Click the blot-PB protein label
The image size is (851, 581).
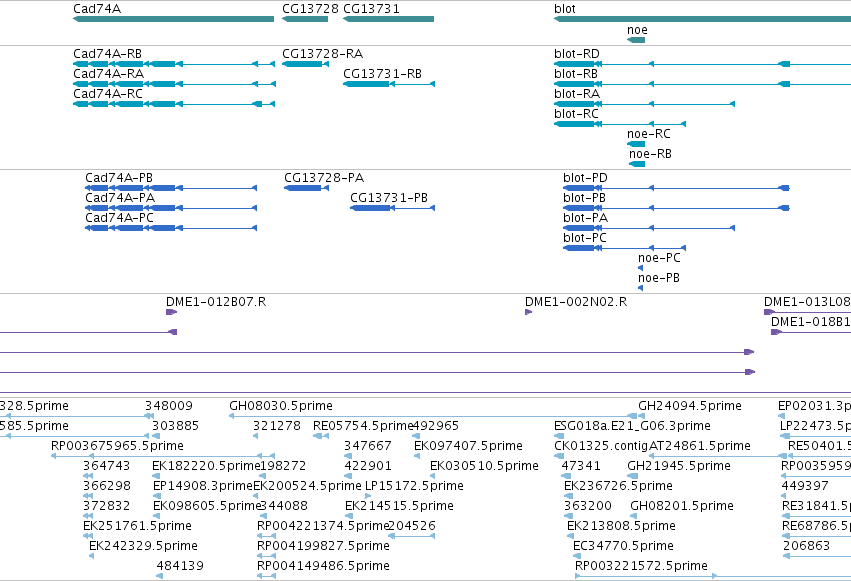pos(584,198)
